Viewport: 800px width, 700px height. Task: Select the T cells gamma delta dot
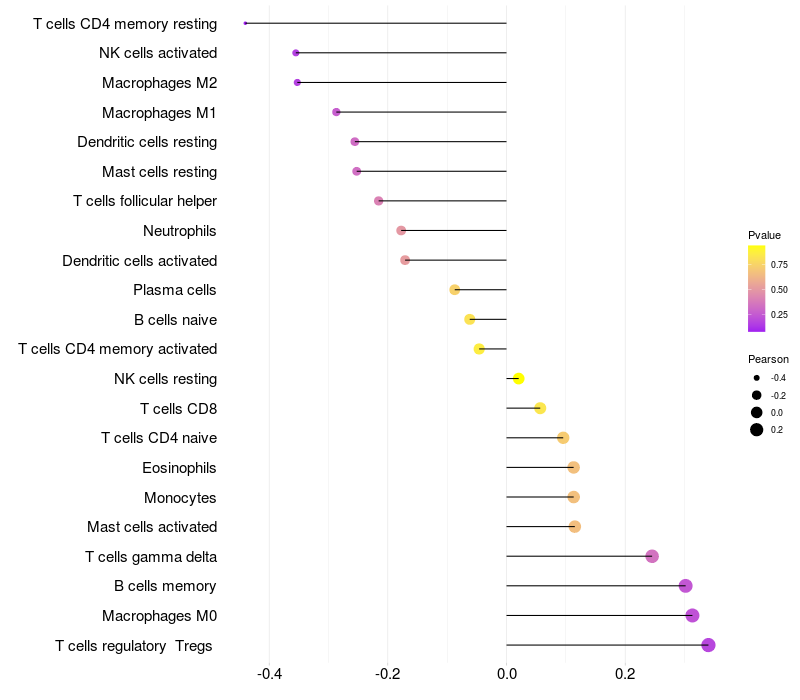click(x=652, y=556)
